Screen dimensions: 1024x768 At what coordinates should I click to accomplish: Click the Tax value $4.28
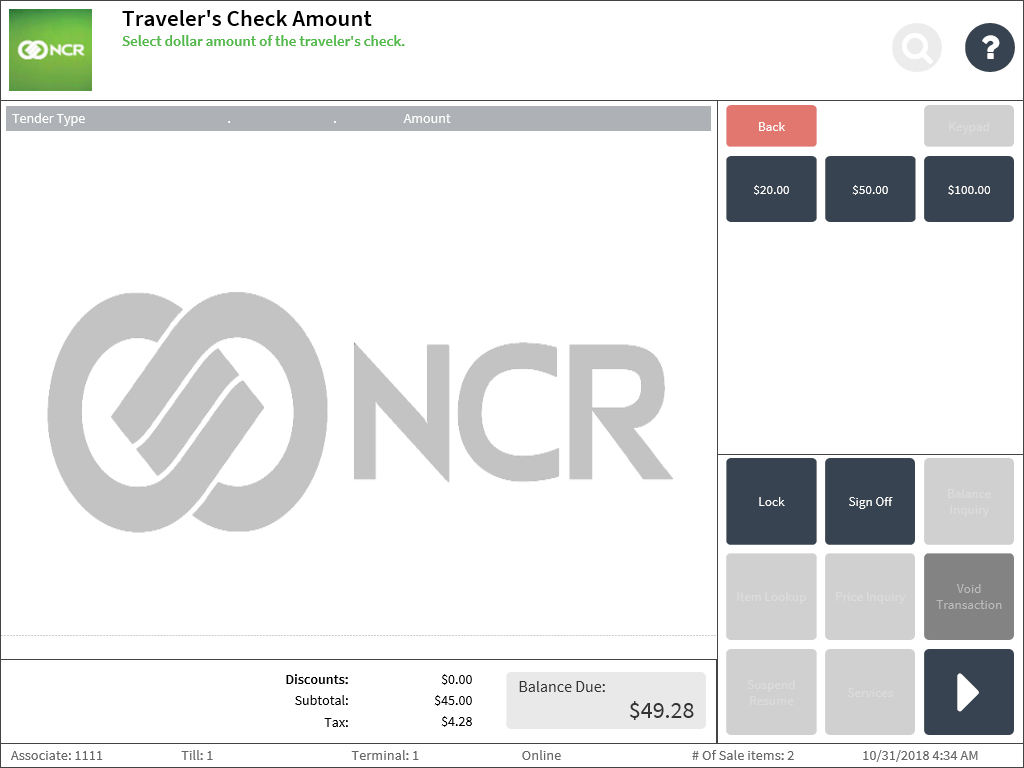click(x=456, y=722)
